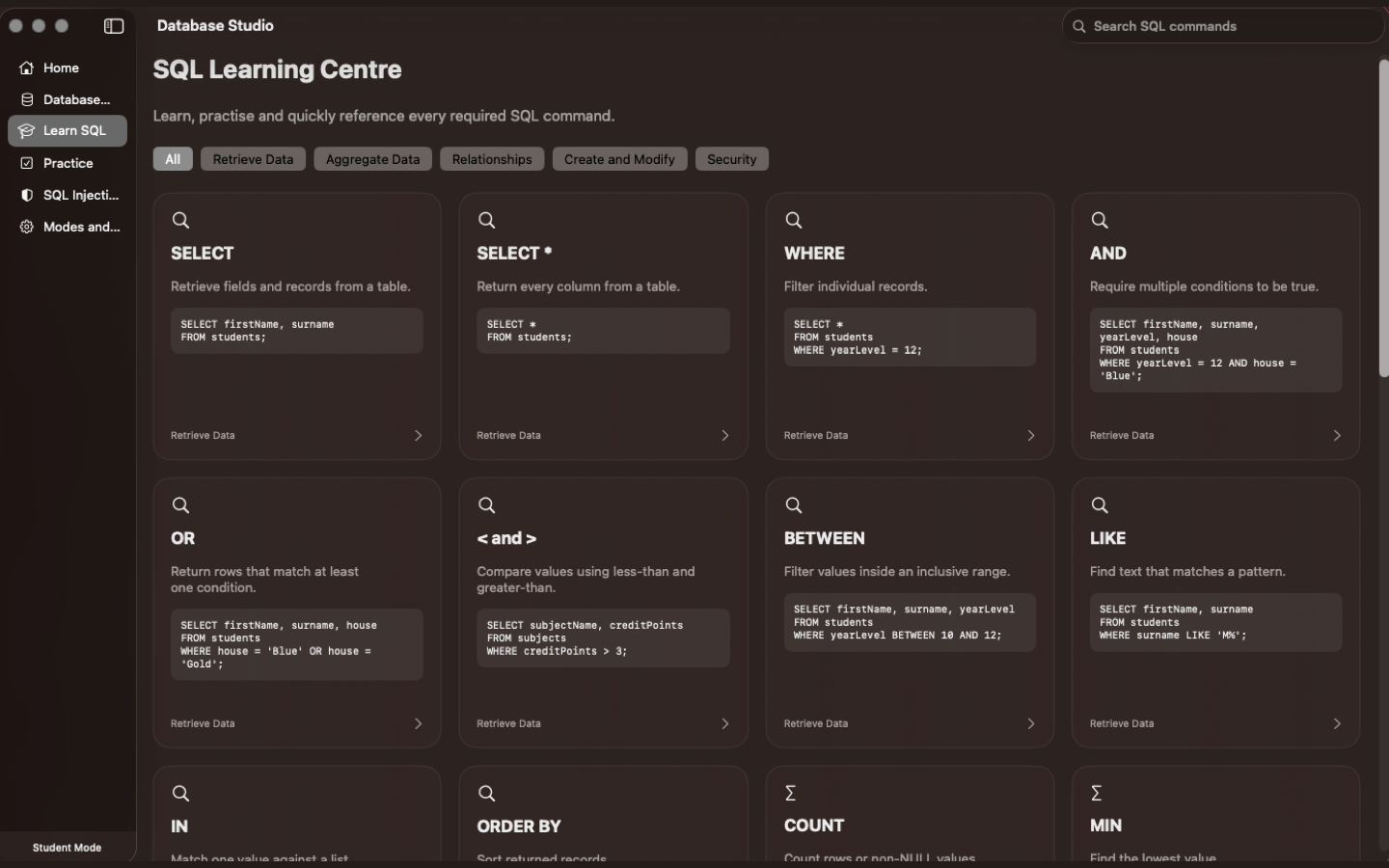Screen dimensions: 1389x868
Task: Filter by Relationships category
Action: pos(492,159)
